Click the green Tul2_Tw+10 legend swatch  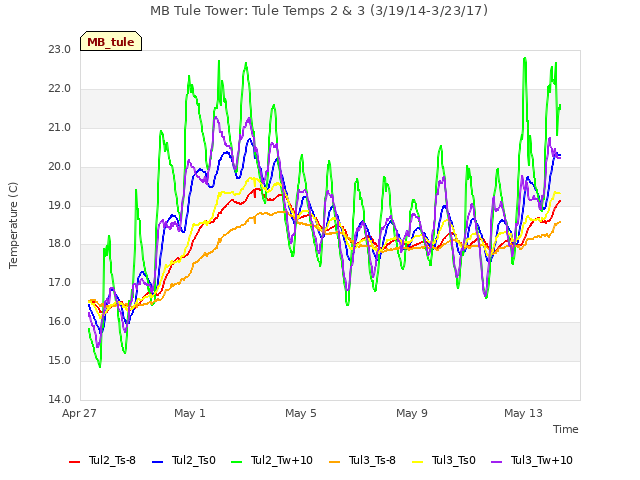click(x=236, y=462)
